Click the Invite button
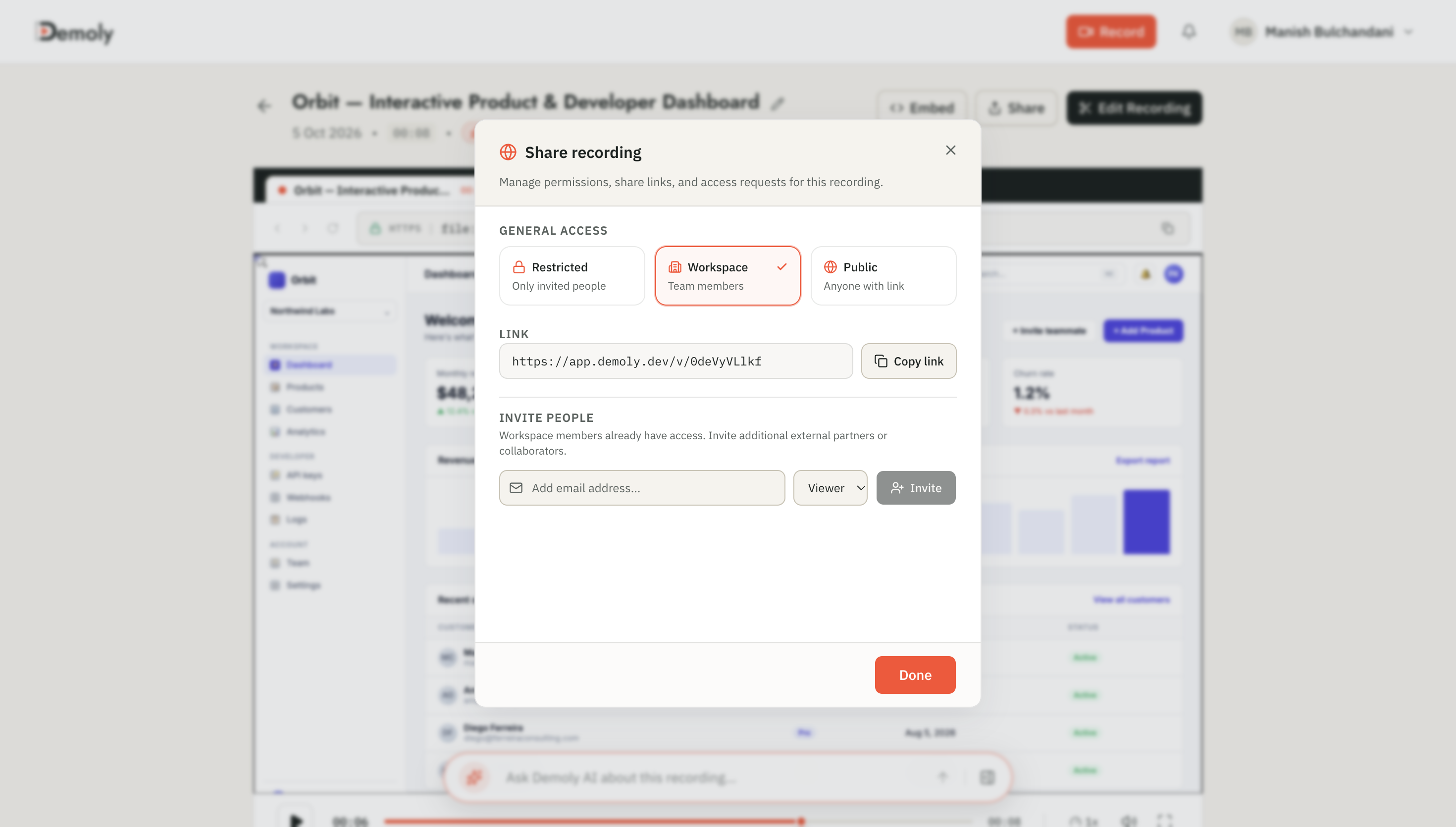1456x827 pixels. (x=916, y=488)
